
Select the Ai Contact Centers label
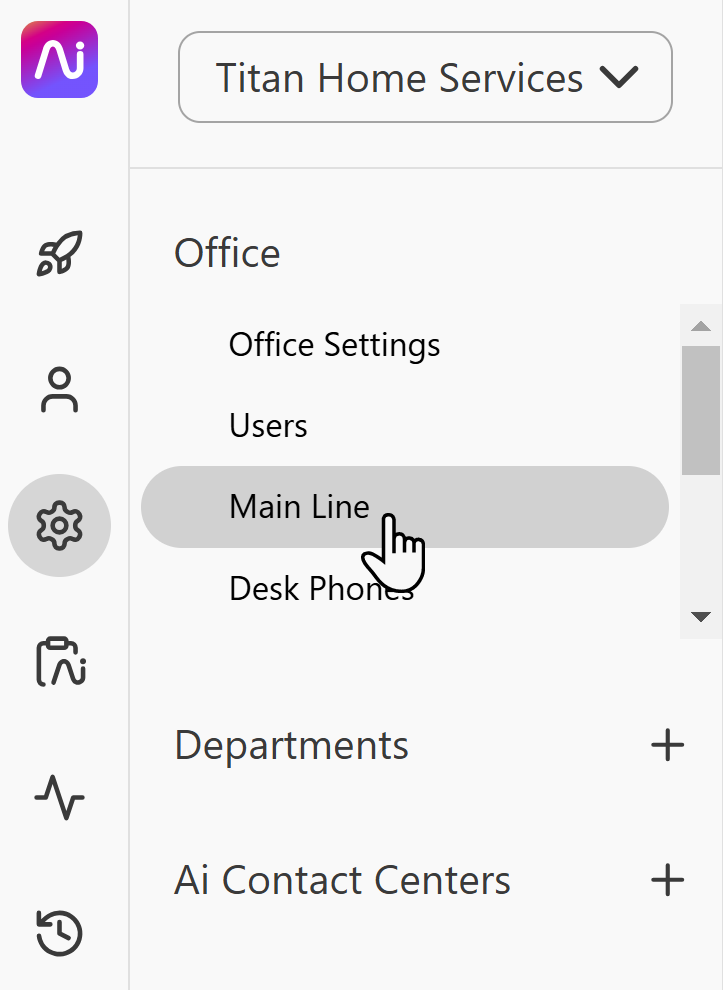[x=342, y=880]
